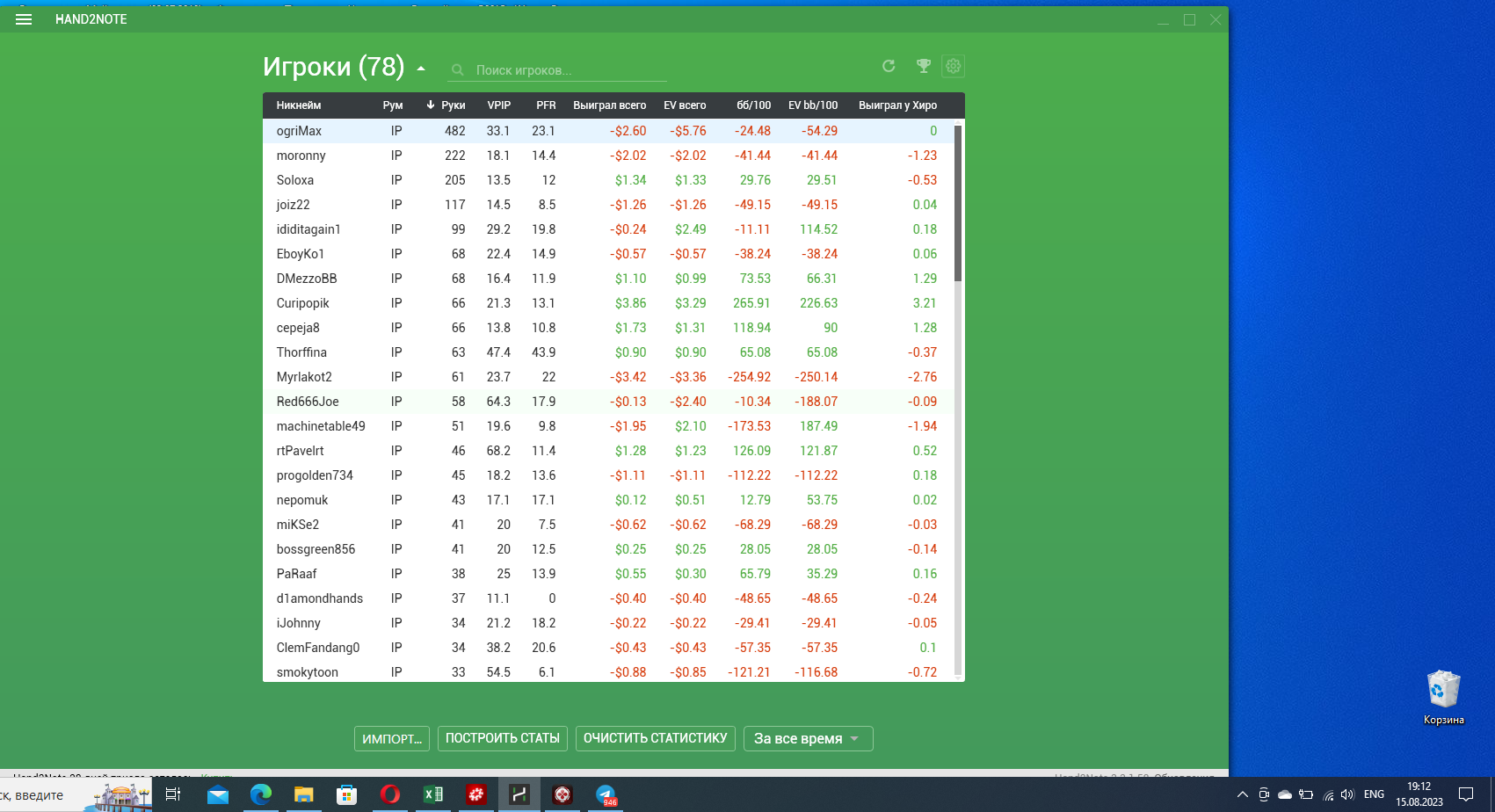
Task: Open Task View on the taskbar
Action: click(173, 794)
